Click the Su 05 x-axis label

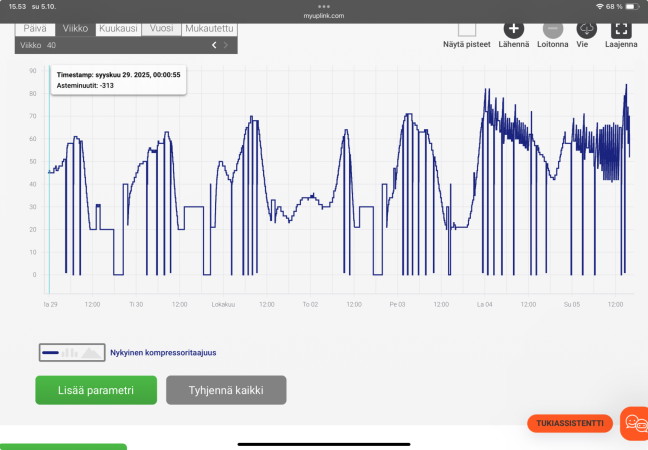pyautogui.click(x=572, y=305)
